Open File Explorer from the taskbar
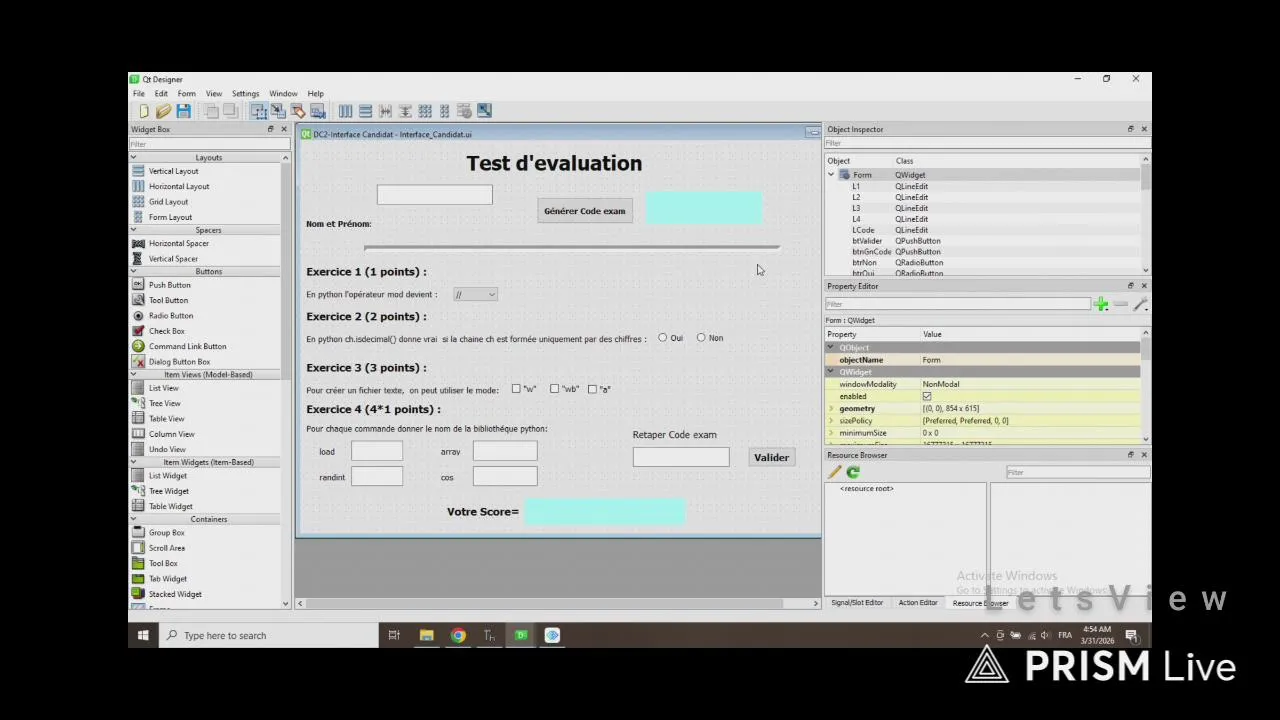This screenshot has width=1280, height=720. click(x=426, y=635)
